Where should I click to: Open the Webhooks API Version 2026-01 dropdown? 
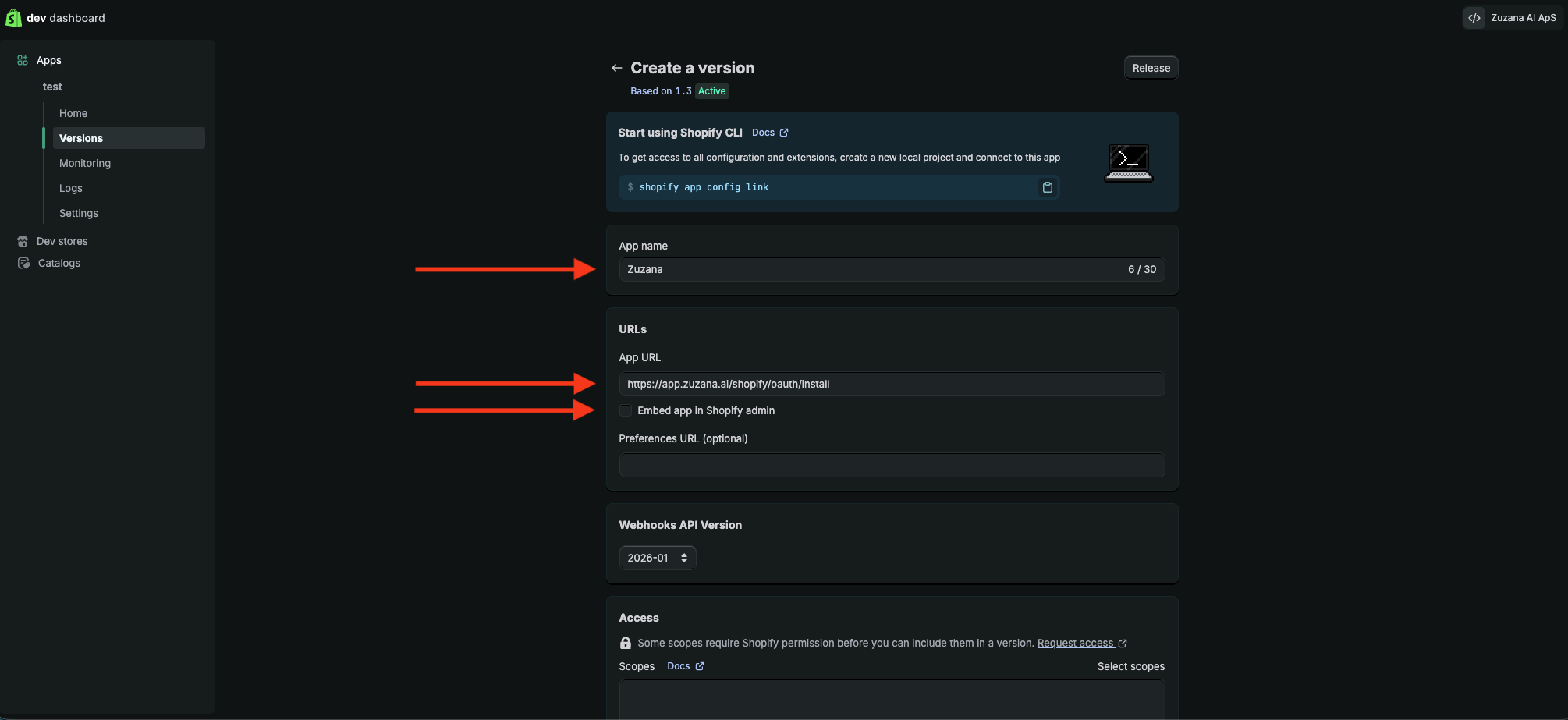(657, 558)
